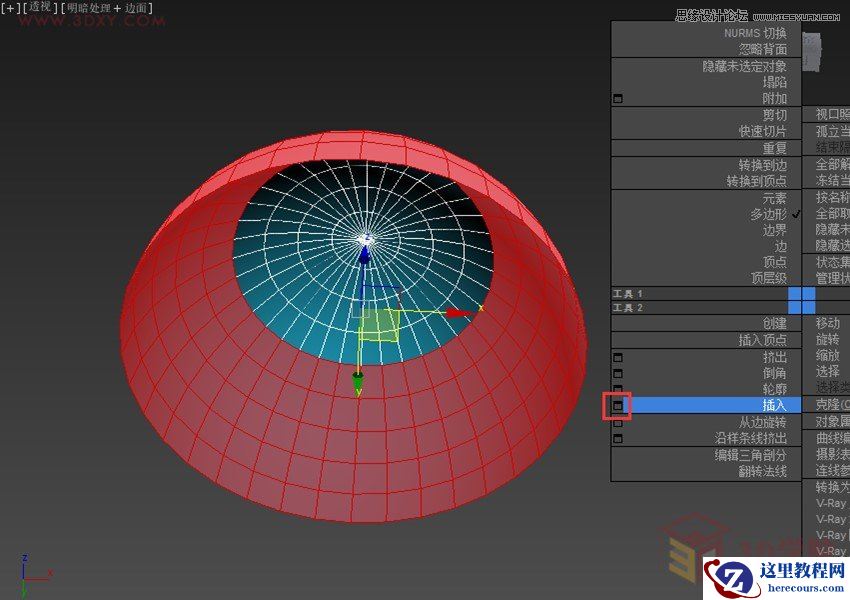Open settings box next to 附加 (Attach)
This screenshot has width=850, height=600.
[617, 99]
